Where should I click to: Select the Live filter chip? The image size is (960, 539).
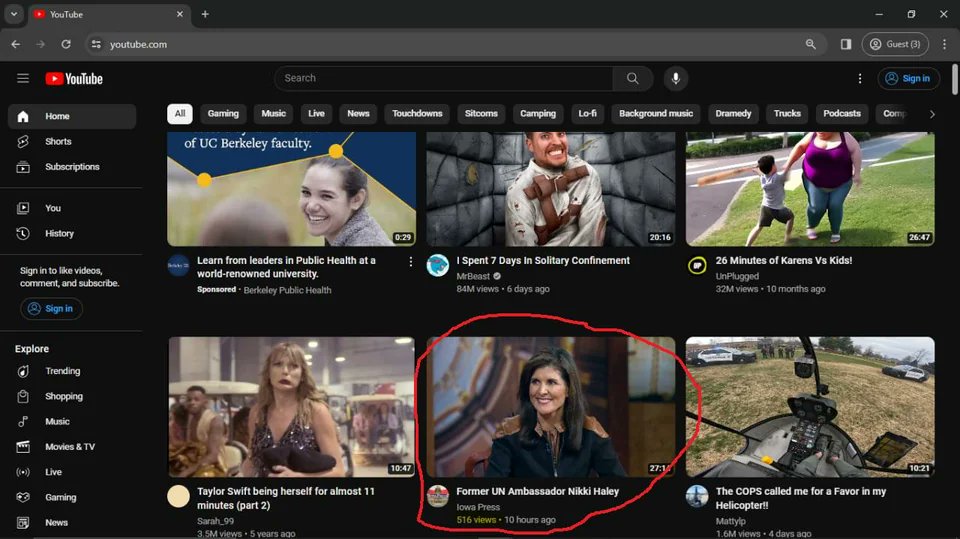pos(316,113)
